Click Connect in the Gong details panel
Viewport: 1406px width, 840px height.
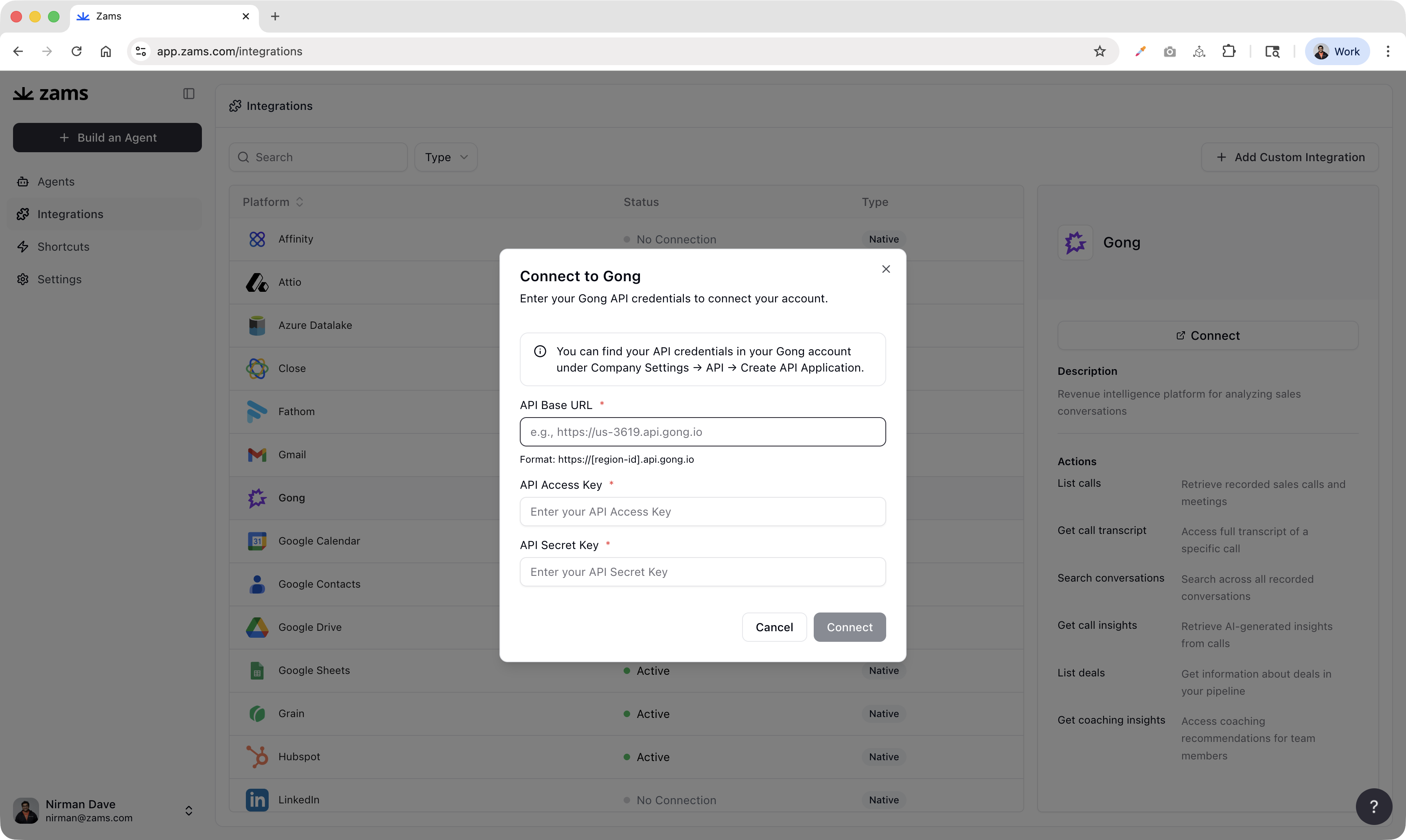pyautogui.click(x=1207, y=336)
